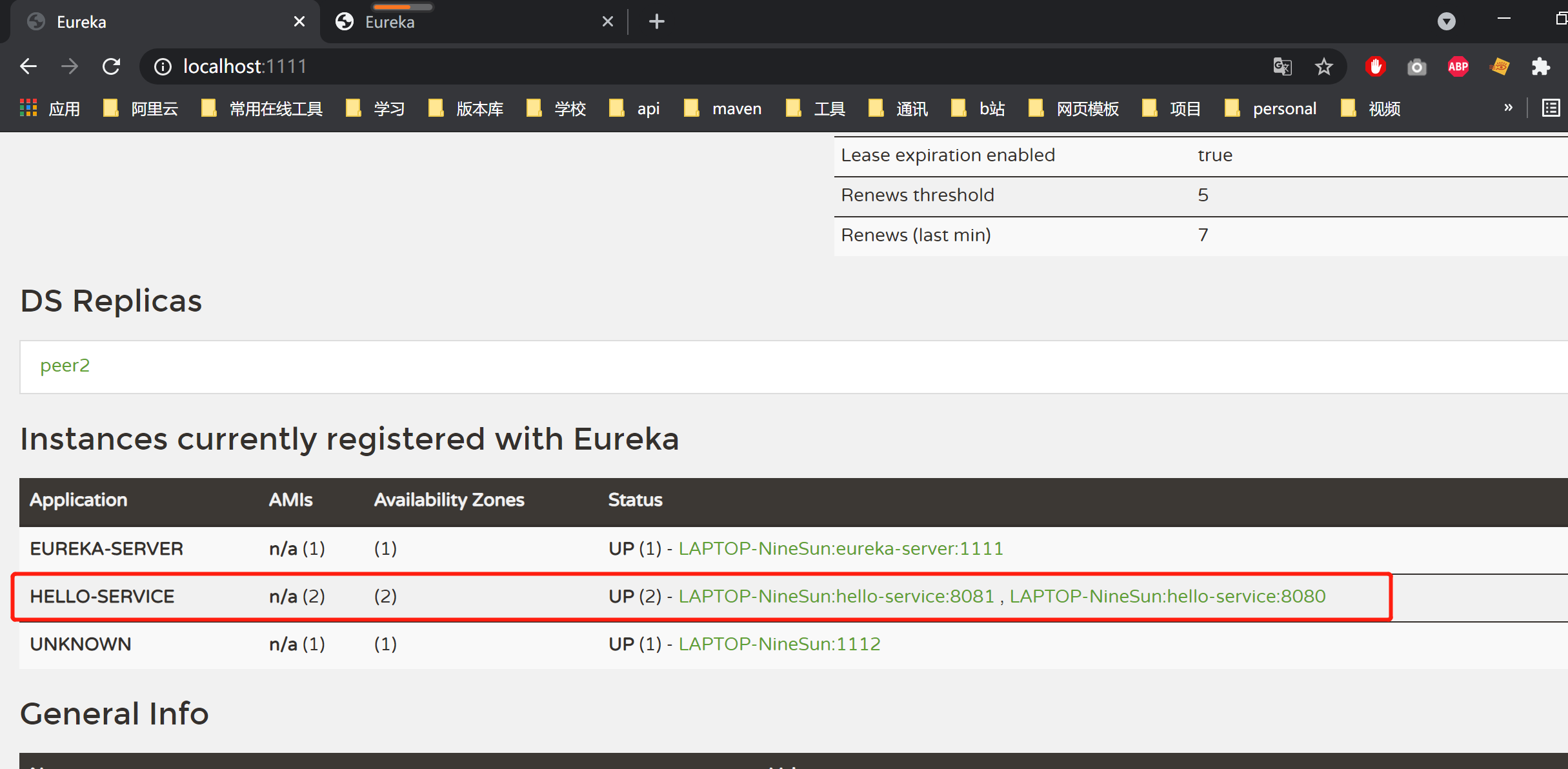This screenshot has width=1568, height=769.
Task: Go back to the previous page
Action: click(x=28, y=66)
